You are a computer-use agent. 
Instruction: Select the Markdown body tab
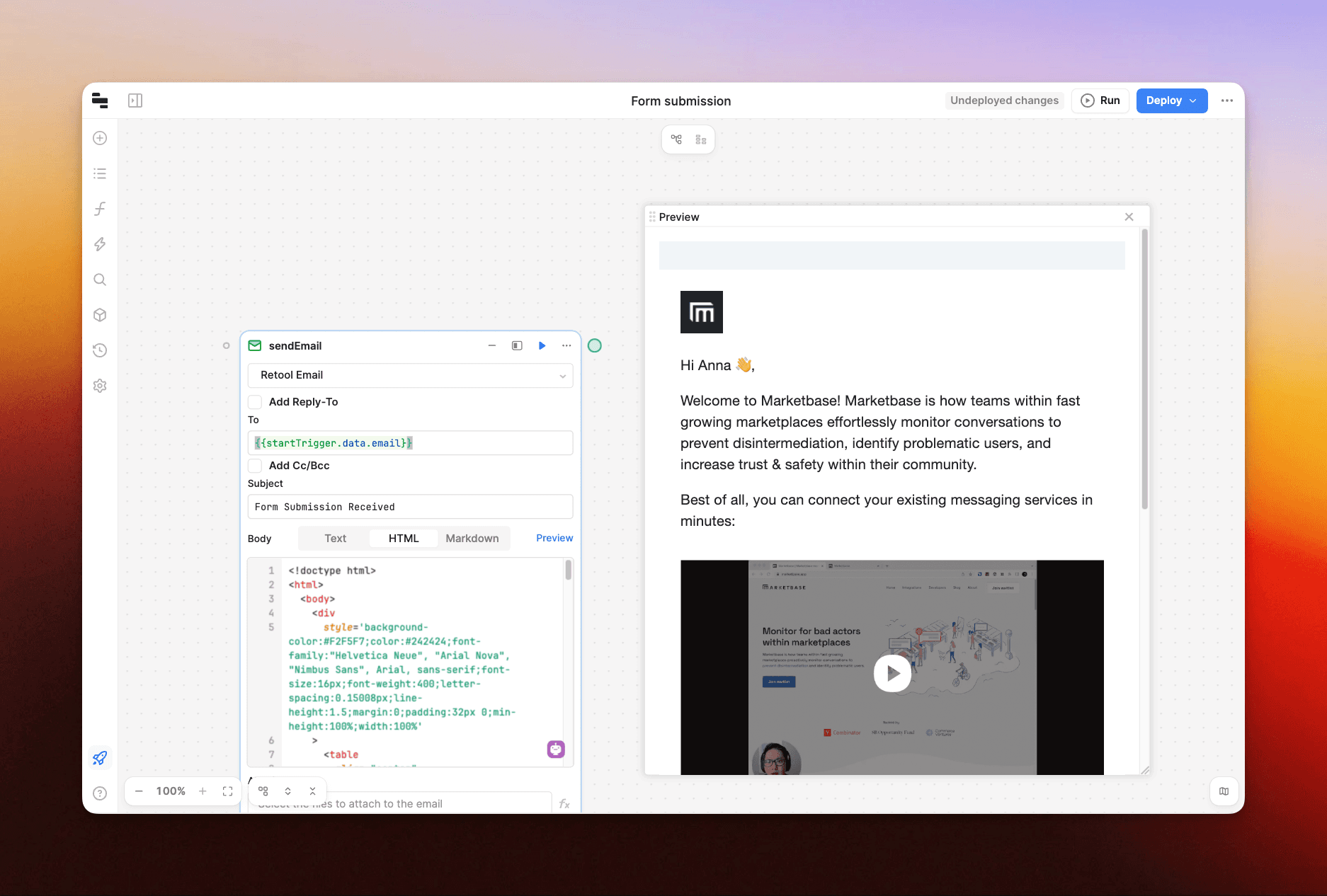(x=472, y=538)
